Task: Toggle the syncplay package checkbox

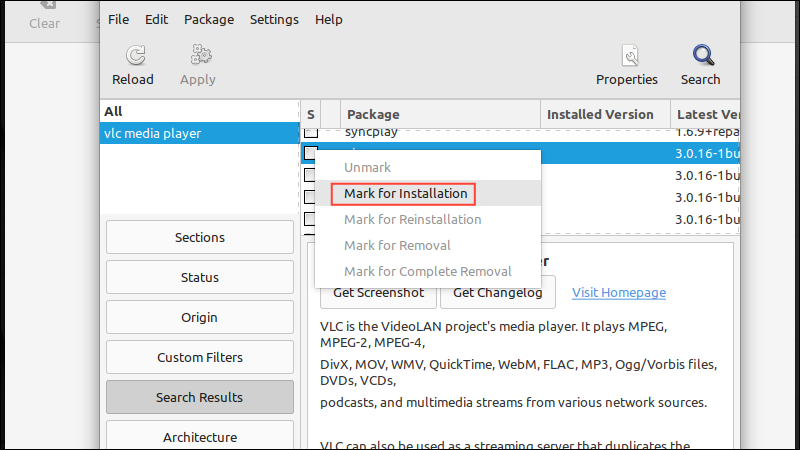Action: (x=311, y=133)
